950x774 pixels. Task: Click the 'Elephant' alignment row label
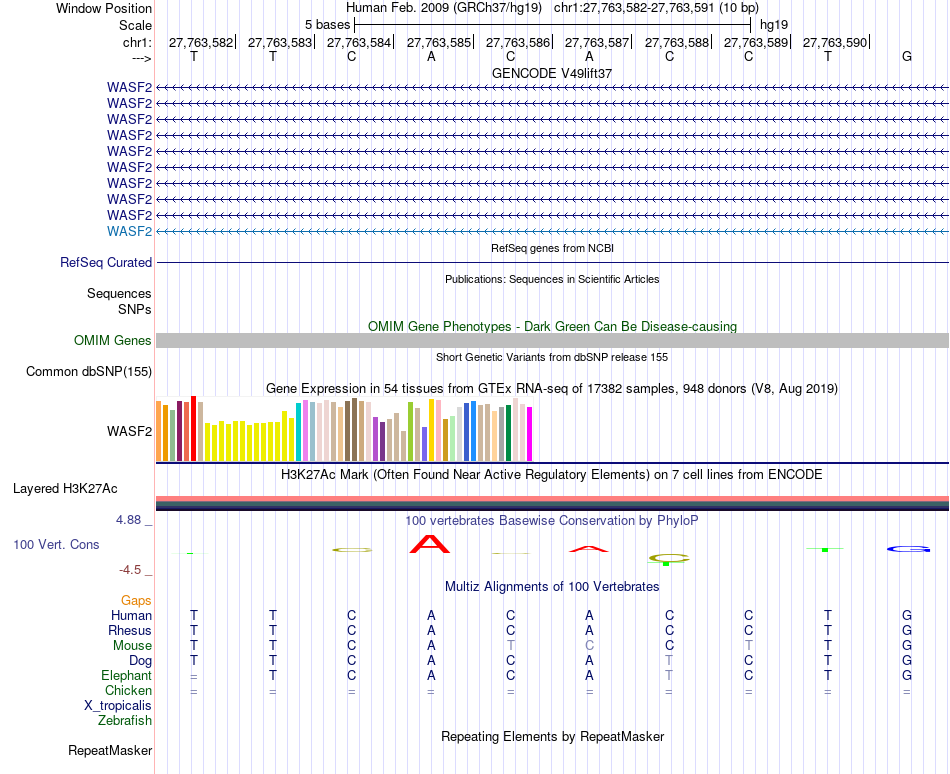pyautogui.click(x=126, y=675)
